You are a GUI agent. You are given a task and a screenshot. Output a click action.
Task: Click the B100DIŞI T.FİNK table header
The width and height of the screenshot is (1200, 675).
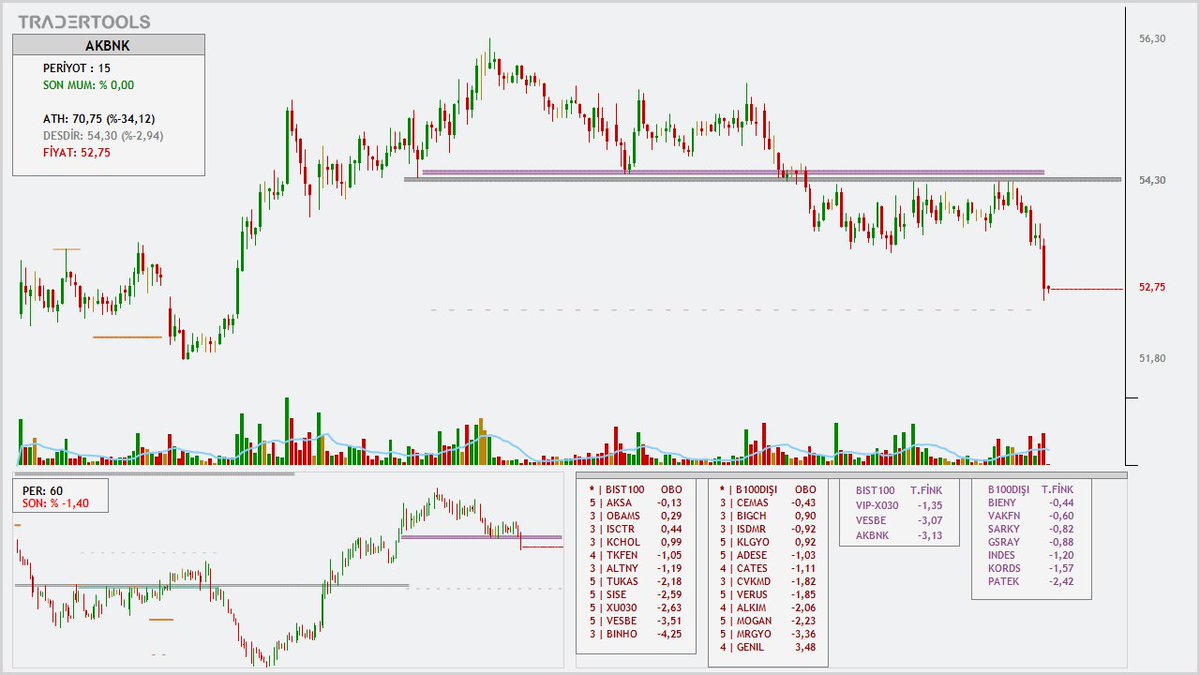coord(1030,490)
